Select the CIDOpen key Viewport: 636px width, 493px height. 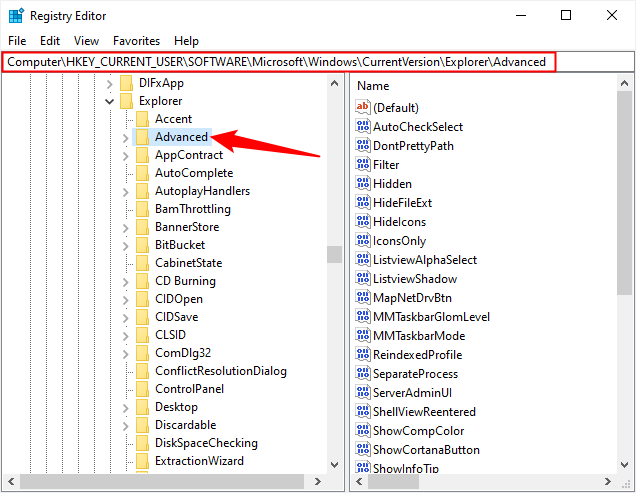(x=178, y=299)
